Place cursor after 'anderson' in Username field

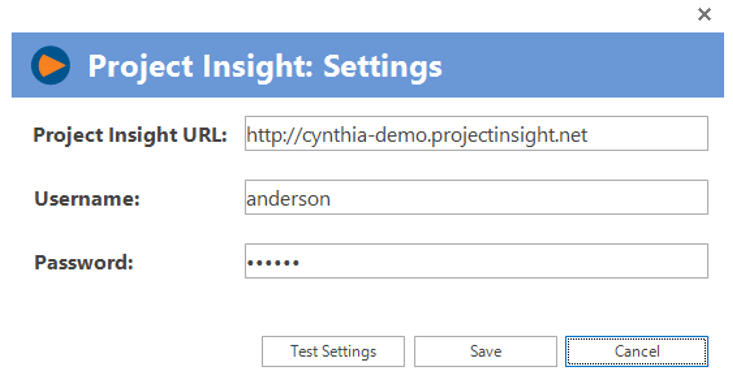coord(331,199)
